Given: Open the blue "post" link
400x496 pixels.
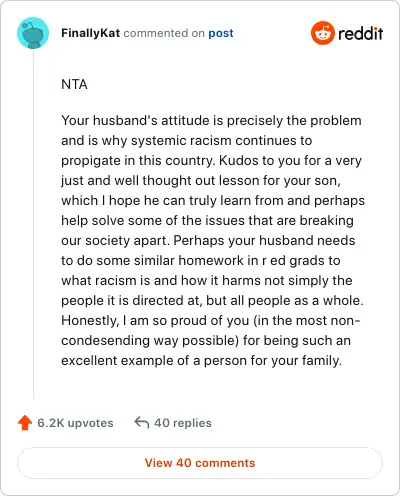Looking at the screenshot, I should pyautogui.click(x=221, y=33).
